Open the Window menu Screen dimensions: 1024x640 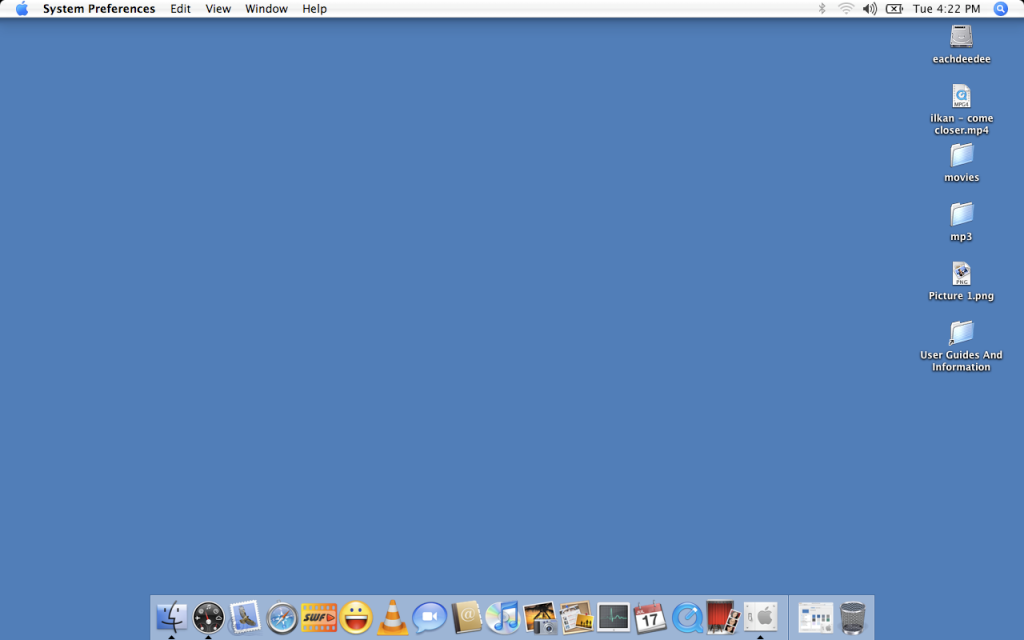coord(266,9)
